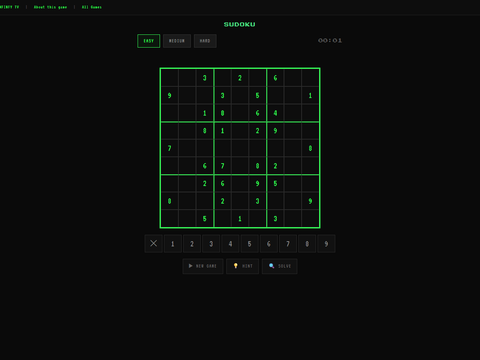Click the 4 in the third grid row
This screenshot has width=480, height=360.
275,113
